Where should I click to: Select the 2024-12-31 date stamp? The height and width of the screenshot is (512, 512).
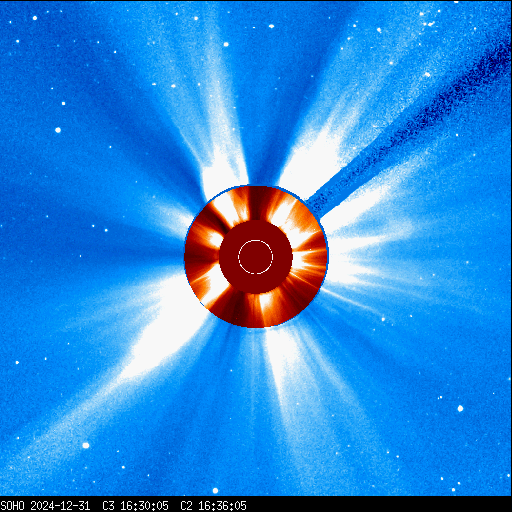[x=60, y=506]
